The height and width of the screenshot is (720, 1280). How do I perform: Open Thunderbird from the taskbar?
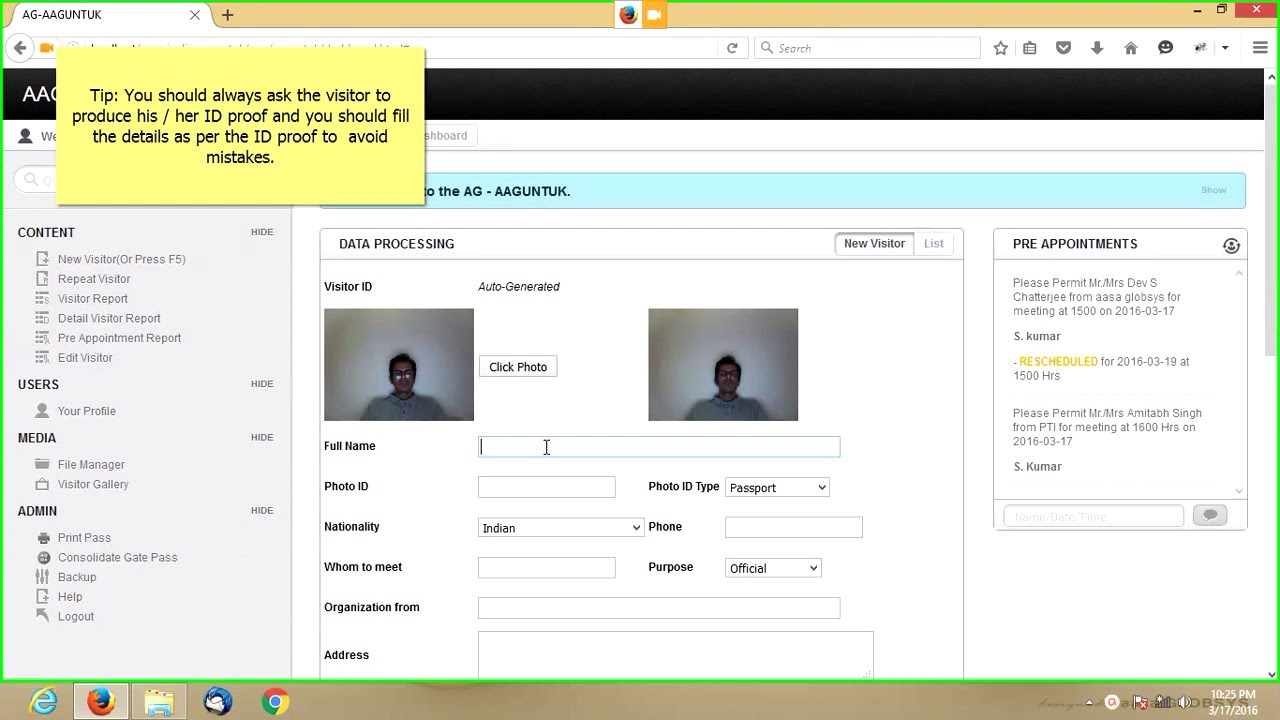coord(217,702)
